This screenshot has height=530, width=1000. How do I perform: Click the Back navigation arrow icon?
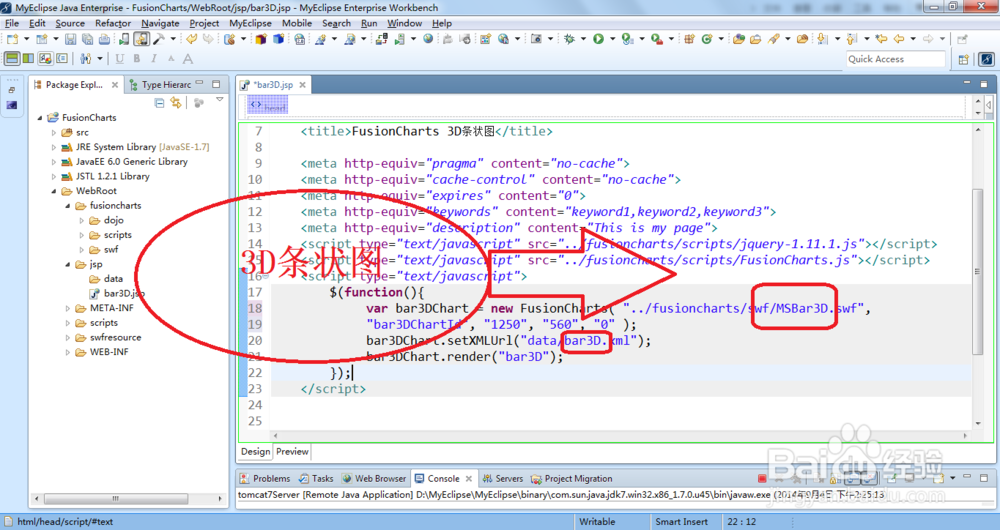pyautogui.click(x=899, y=39)
